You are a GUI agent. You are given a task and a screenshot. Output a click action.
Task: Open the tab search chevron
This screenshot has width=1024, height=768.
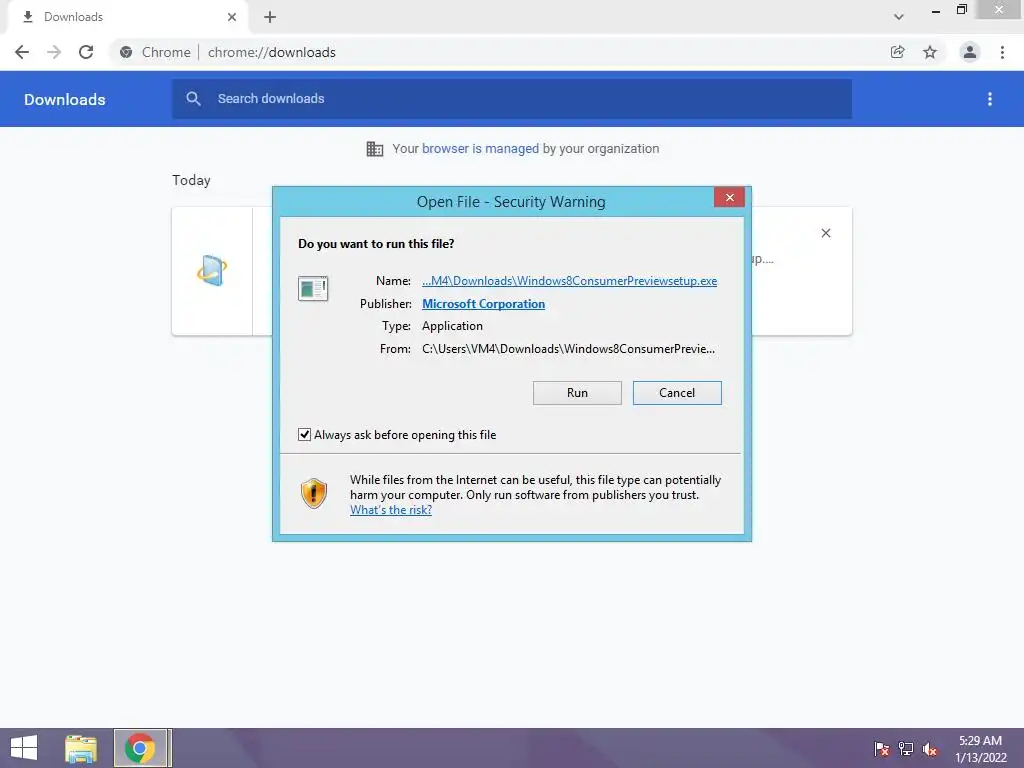pos(899,17)
